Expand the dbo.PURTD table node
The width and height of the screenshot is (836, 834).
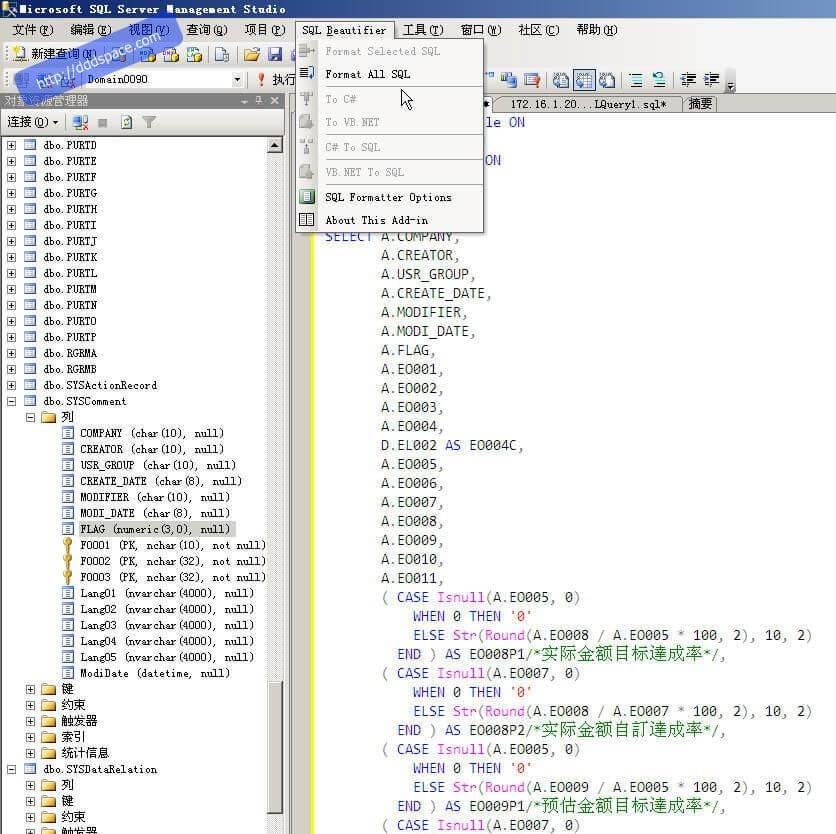12,145
